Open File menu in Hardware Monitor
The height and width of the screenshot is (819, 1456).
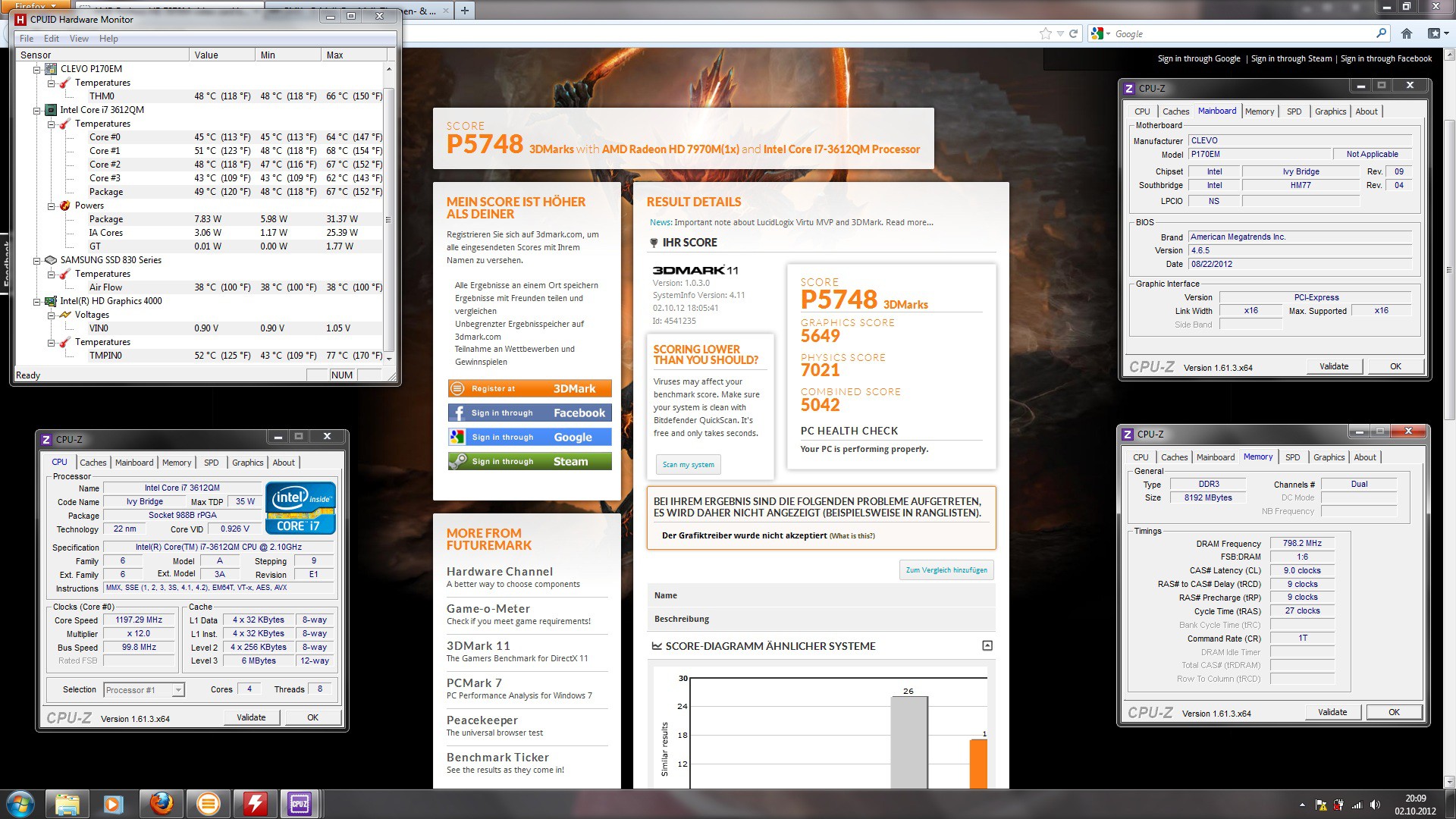click(27, 39)
